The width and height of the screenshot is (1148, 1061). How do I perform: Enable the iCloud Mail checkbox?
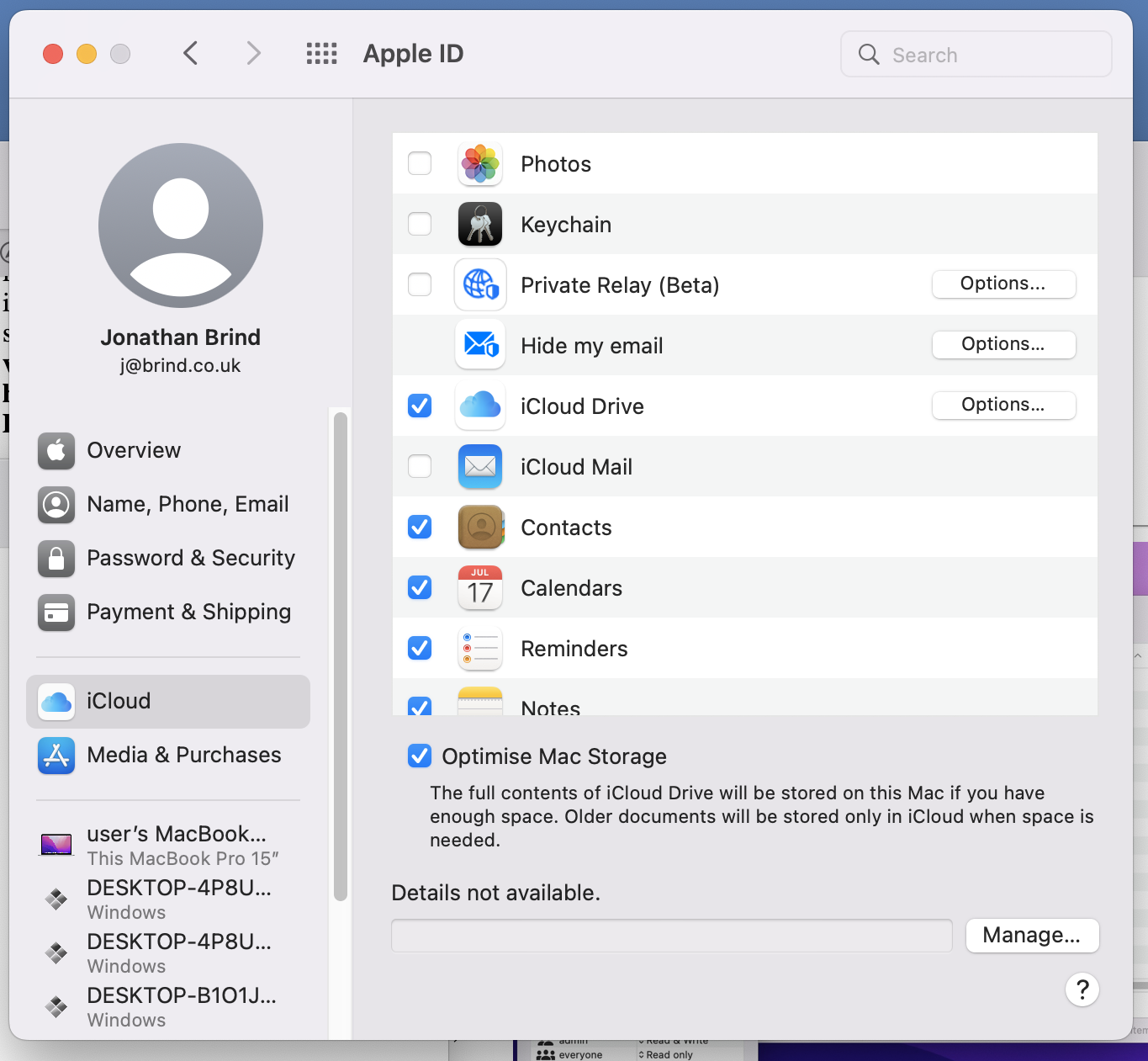420,466
